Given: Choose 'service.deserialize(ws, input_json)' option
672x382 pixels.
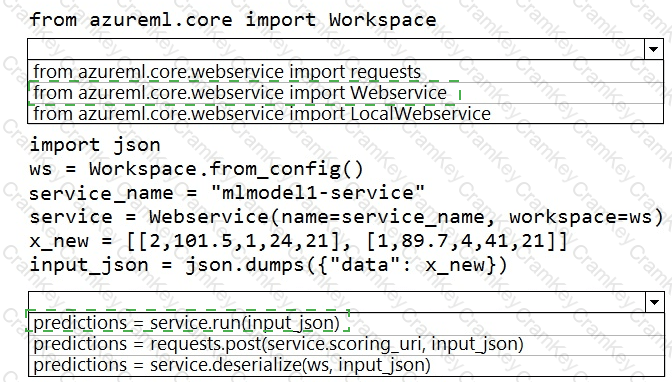Looking at the screenshot, I should pyautogui.click(x=346, y=365).
